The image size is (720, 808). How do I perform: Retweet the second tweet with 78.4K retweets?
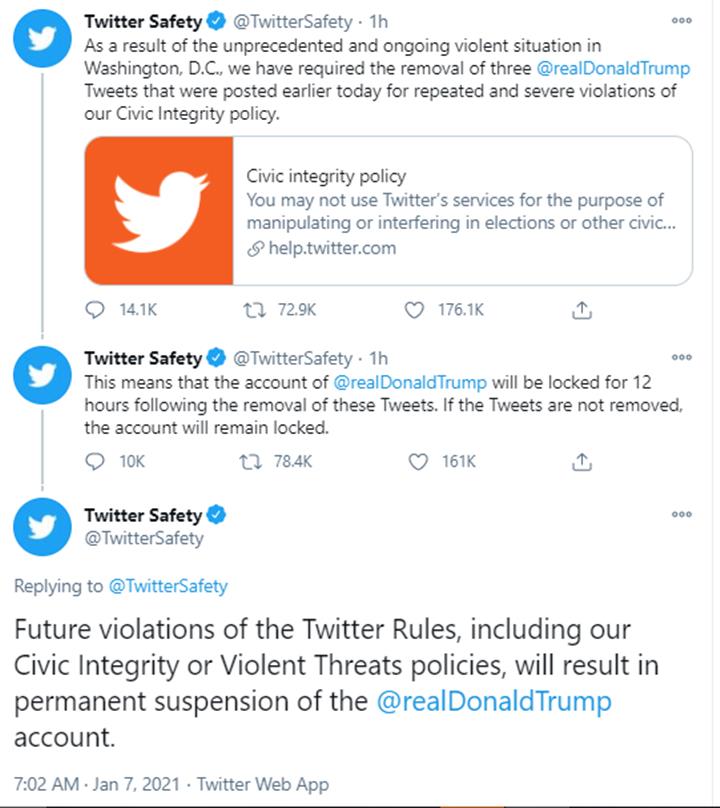[x=250, y=461]
